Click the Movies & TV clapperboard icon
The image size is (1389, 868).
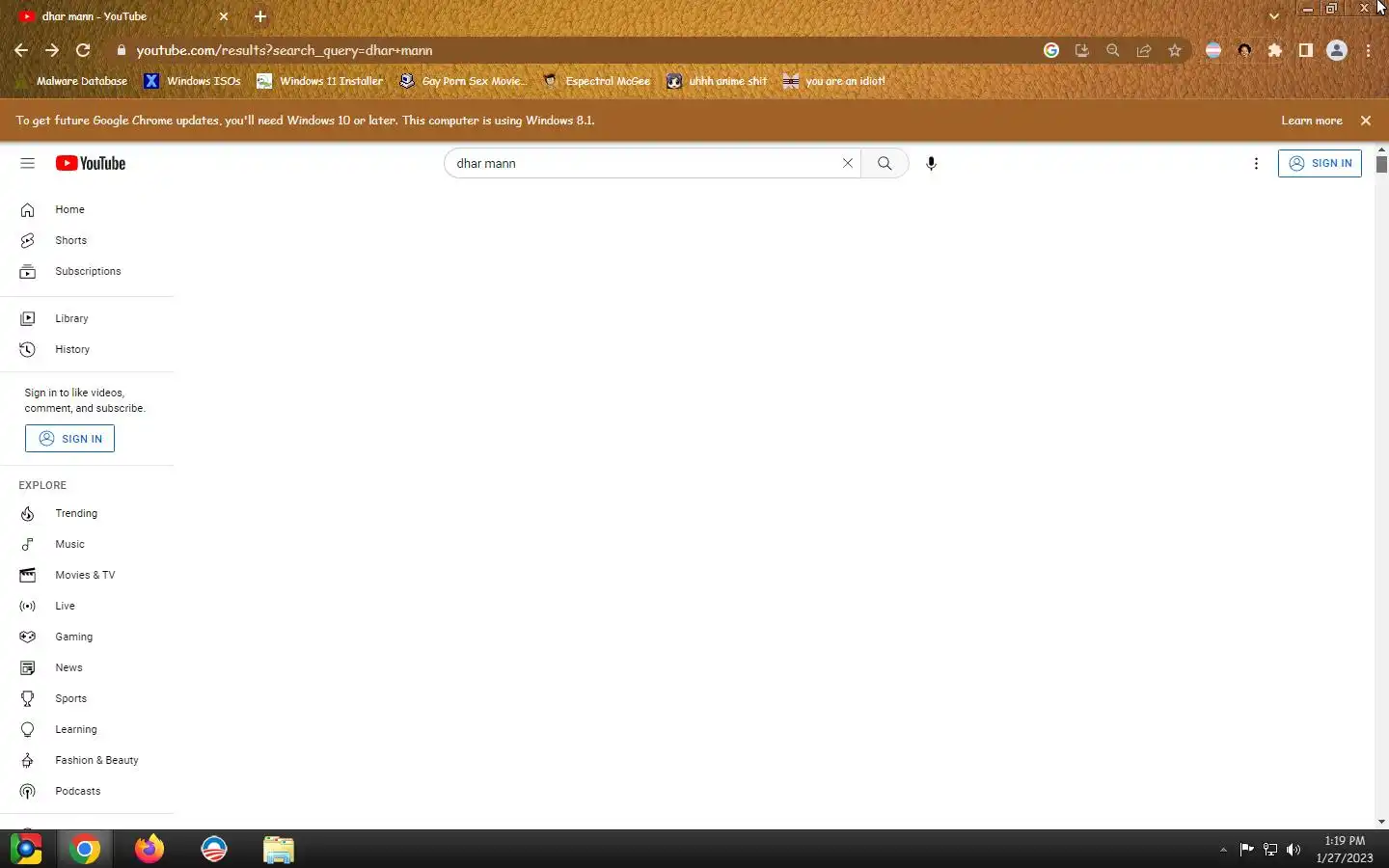(27, 575)
